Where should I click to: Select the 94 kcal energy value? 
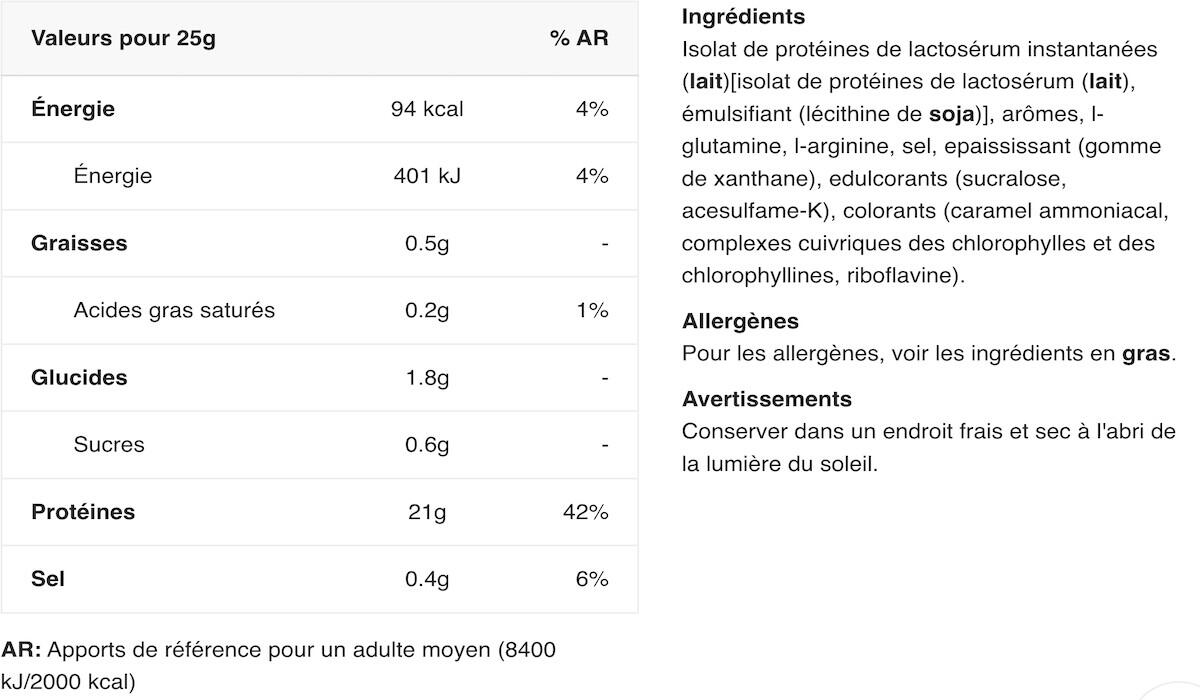[427, 109]
